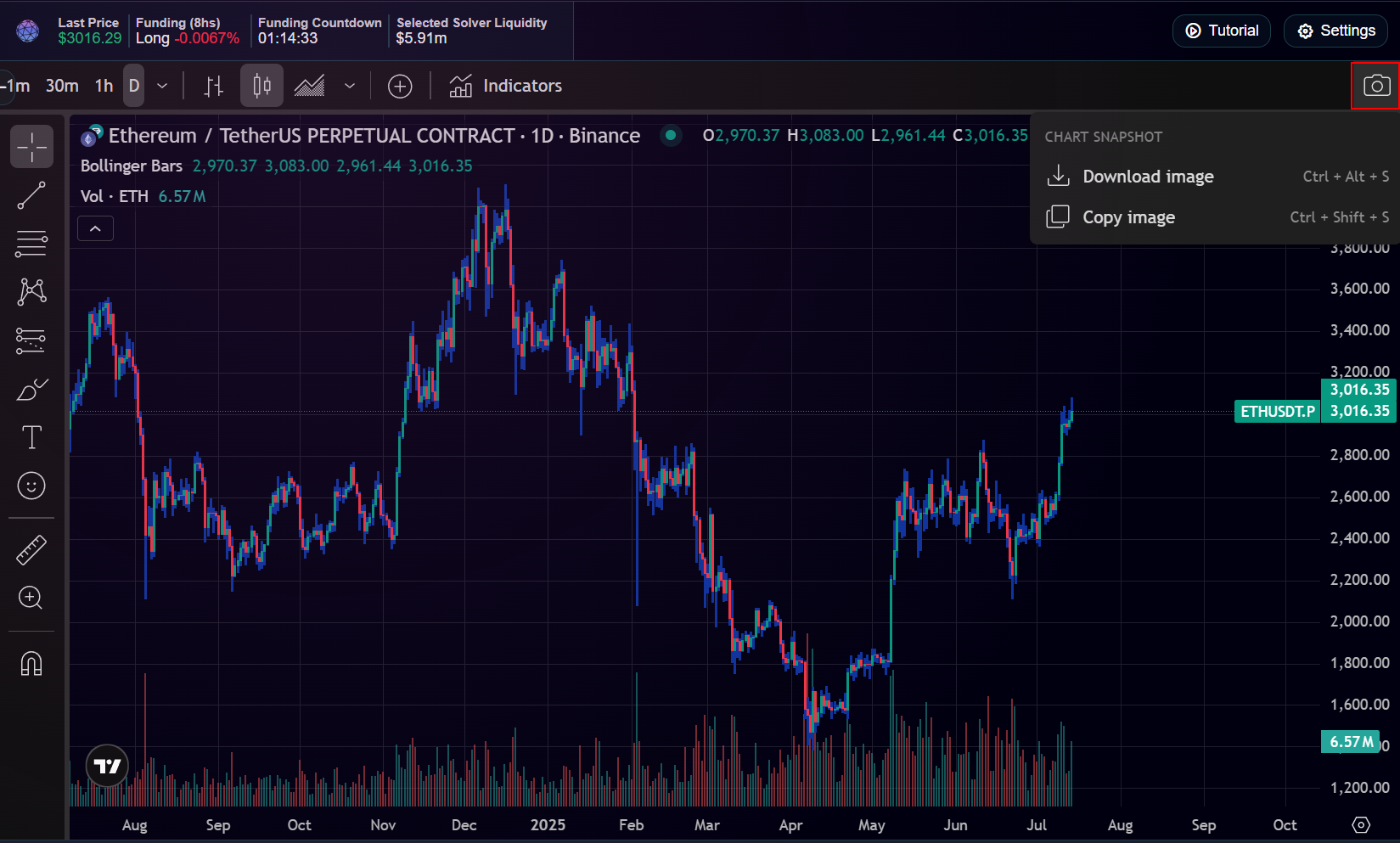Toggle the magnet snap mode
The height and width of the screenshot is (843, 1400).
(31, 663)
